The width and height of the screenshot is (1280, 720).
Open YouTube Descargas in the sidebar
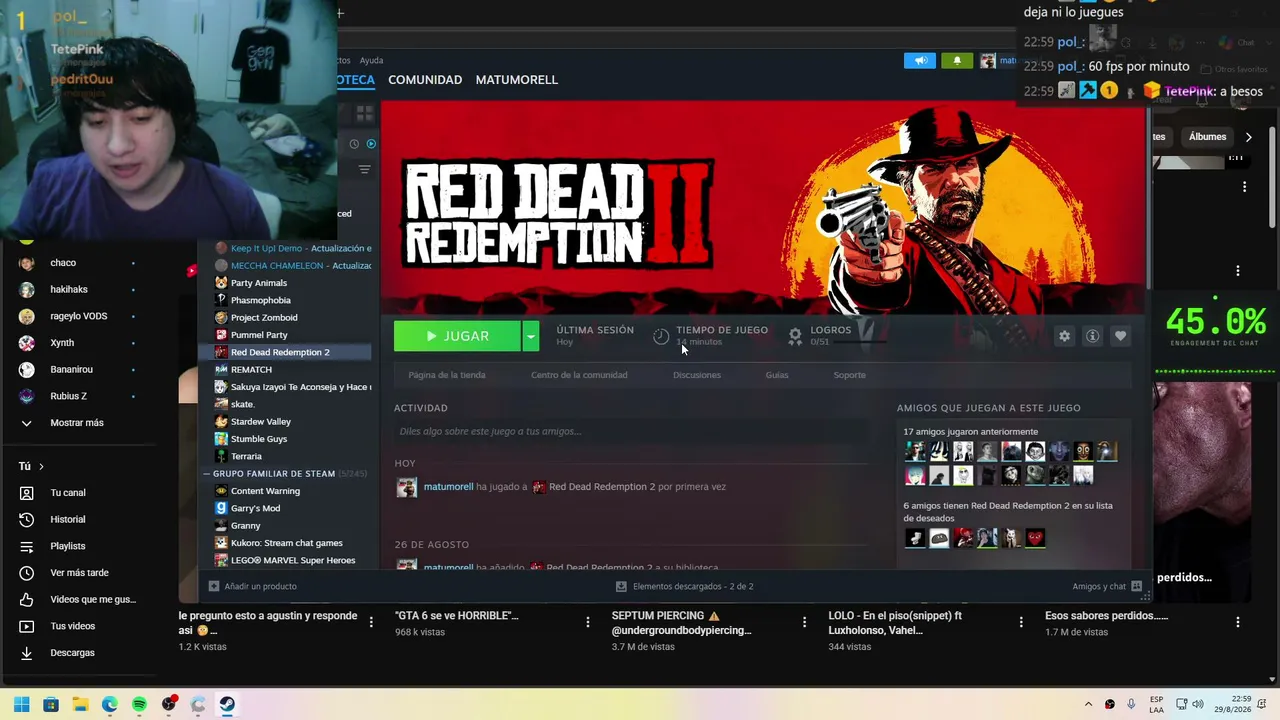(72, 653)
